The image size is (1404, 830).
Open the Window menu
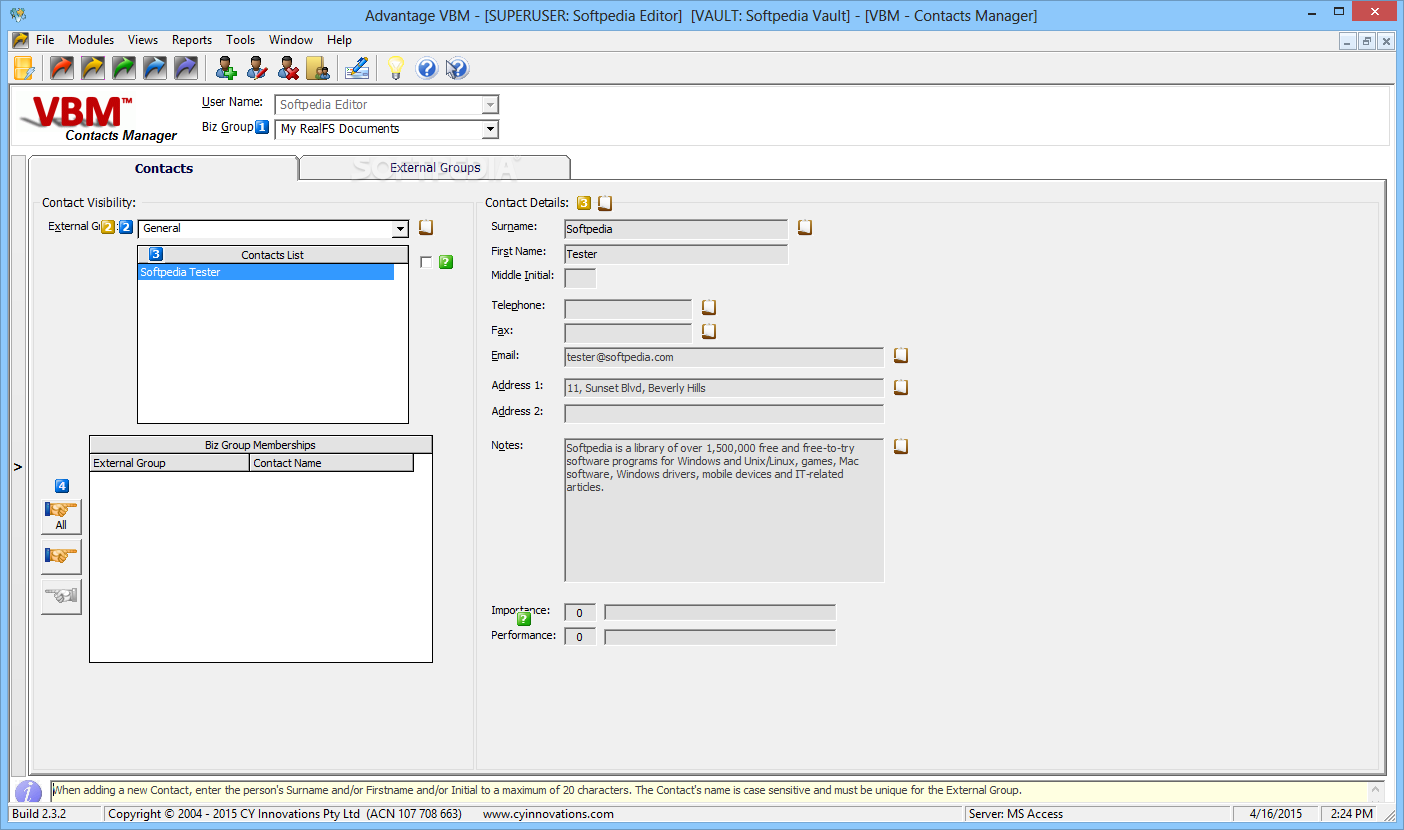(x=291, y=40)
